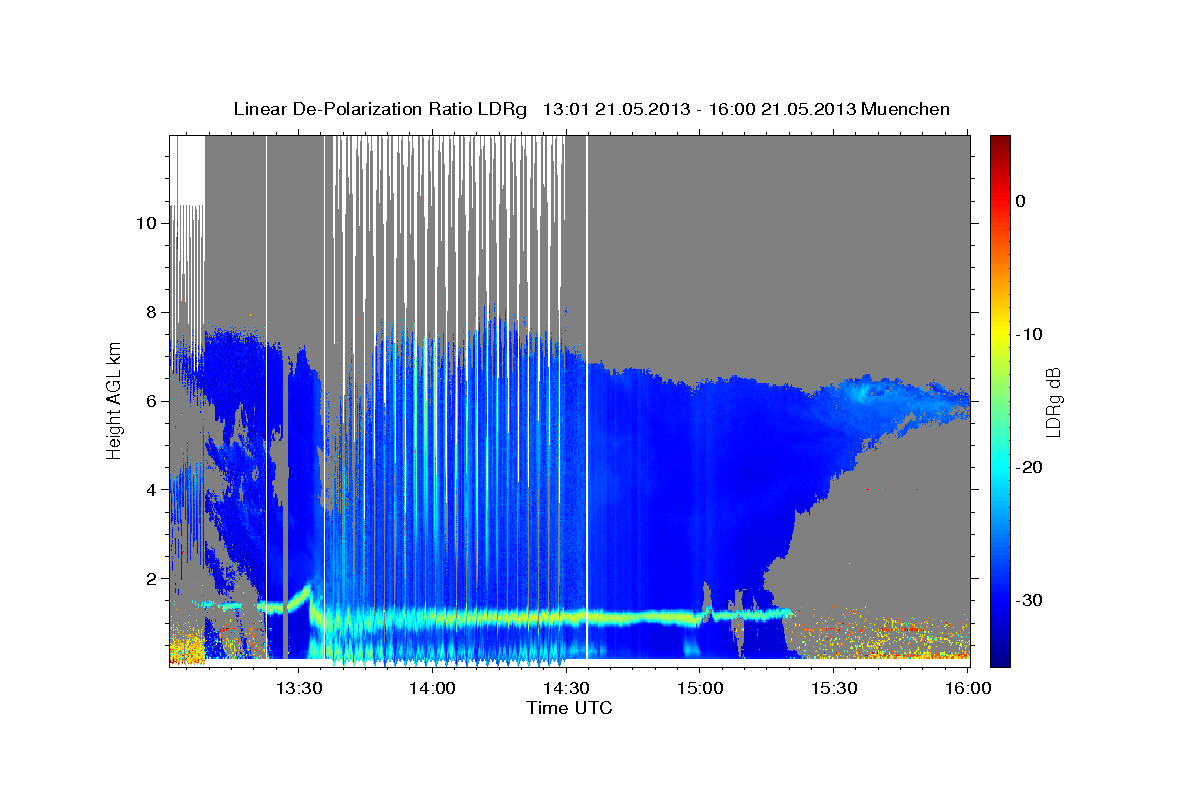Click the vertical LDRg colorbar scale

(1000, 400)
